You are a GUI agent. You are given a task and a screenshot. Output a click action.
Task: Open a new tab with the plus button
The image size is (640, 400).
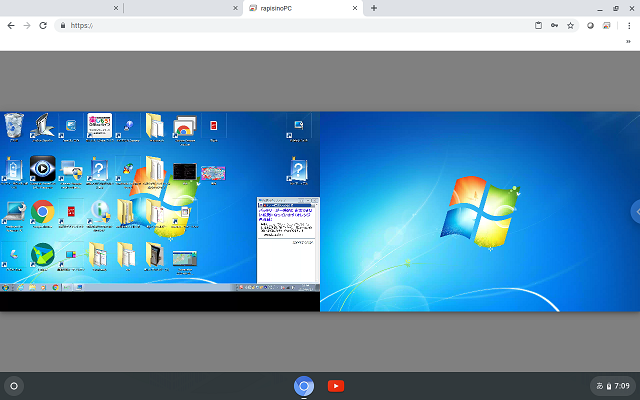[374, 8]
